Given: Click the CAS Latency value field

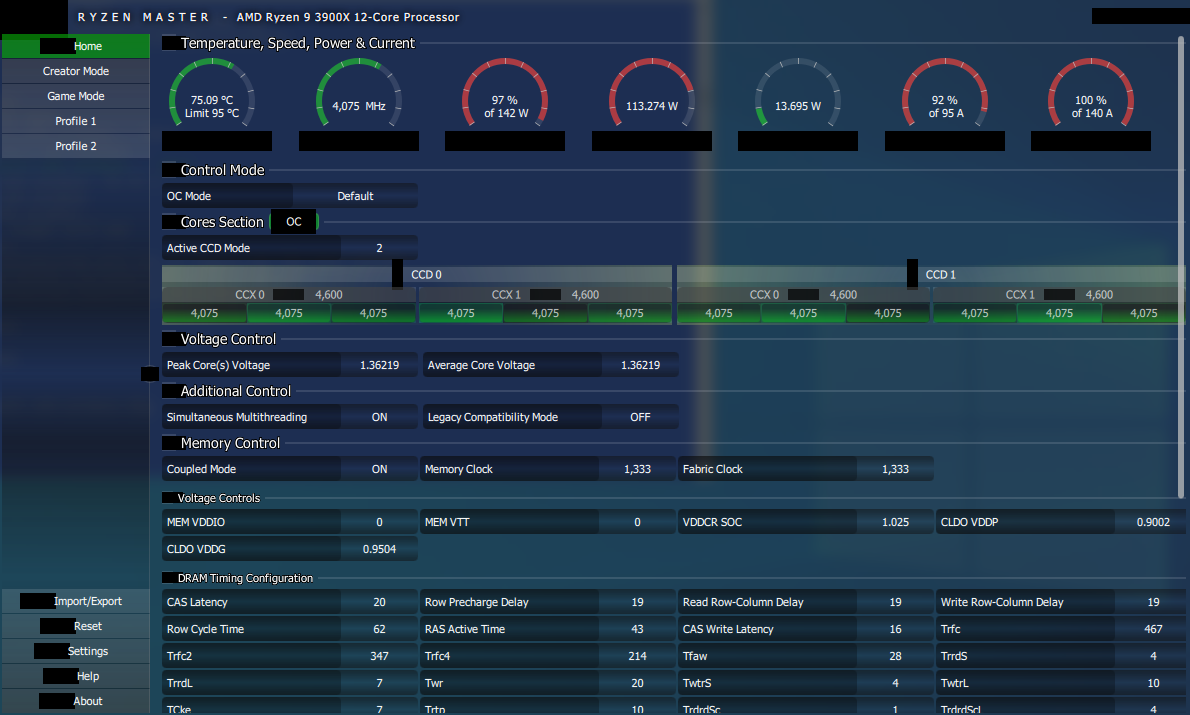Looking at the screenshot, I should pos(379,602).
